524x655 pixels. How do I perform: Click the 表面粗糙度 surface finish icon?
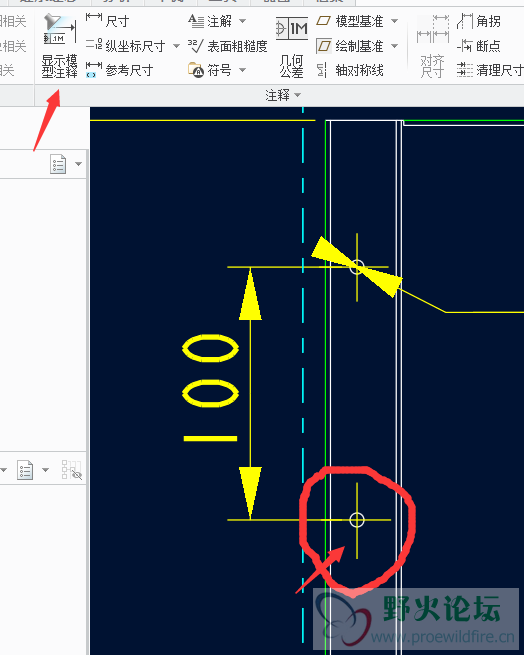coord(228,46)
